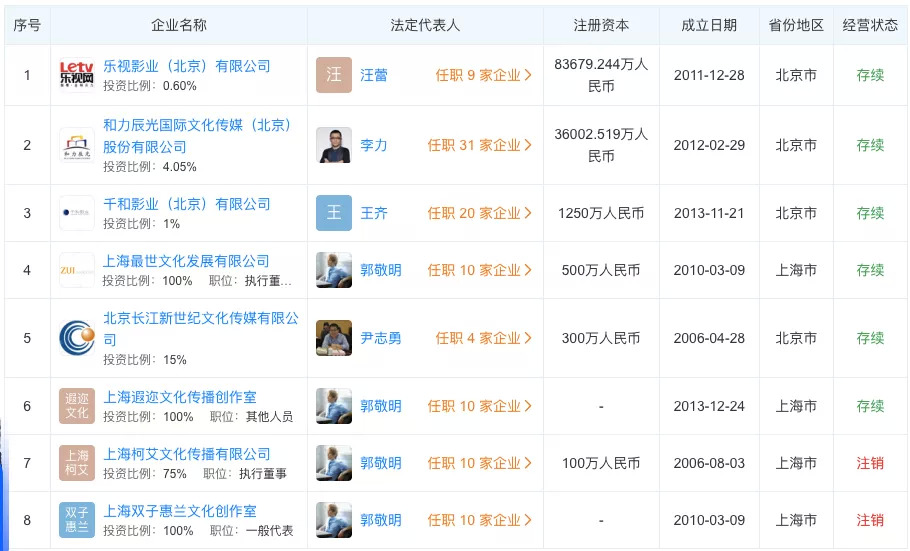This screenshot has width=910, height=551.
Task: Click the ZUI 上海最世文化 logo
Action: coord(77,270)
